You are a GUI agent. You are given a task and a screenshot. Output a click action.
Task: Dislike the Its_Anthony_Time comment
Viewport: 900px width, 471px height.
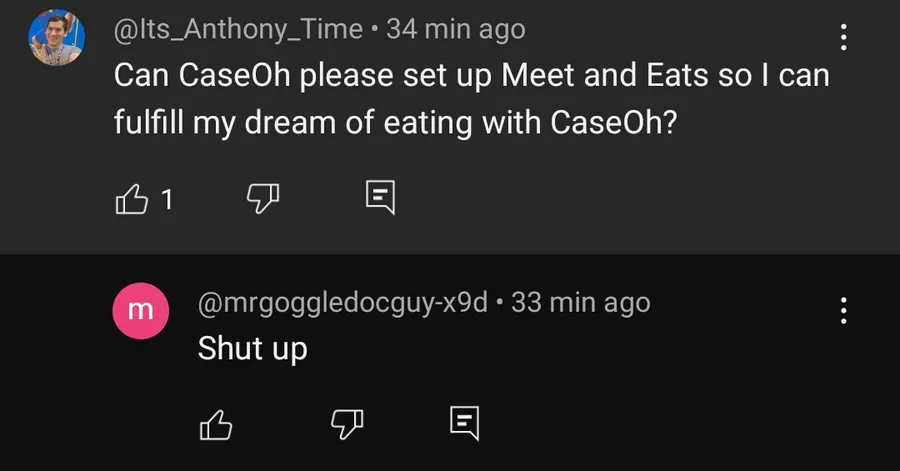(261, 199)
